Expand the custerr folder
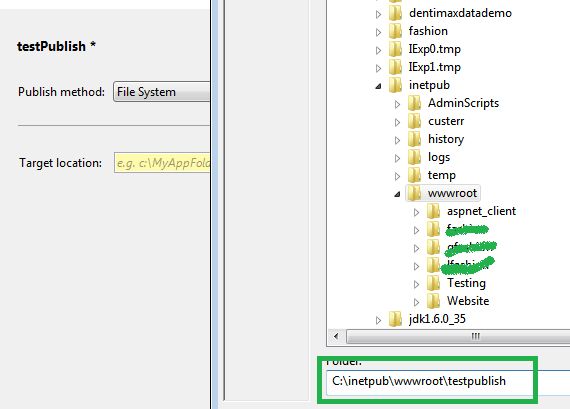The image size is (570, 409). [397, 122]
